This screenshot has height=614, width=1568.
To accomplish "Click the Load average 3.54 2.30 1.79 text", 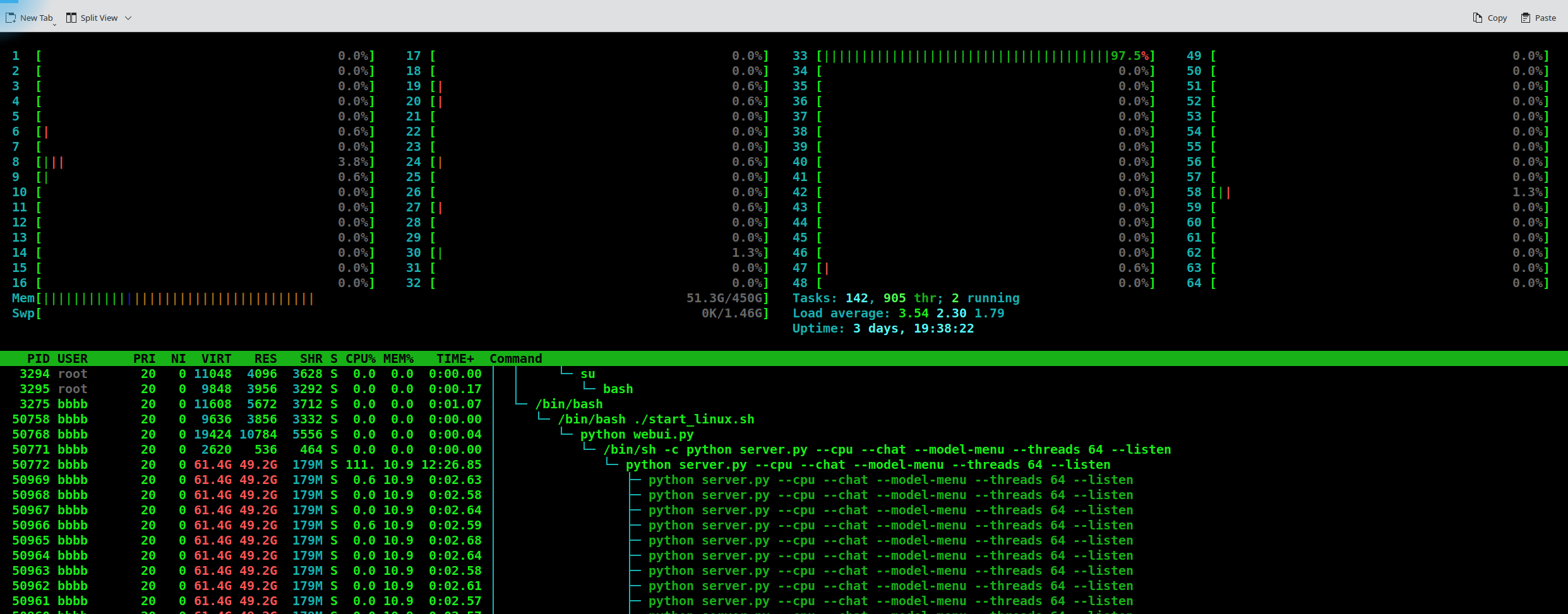I will tap(898, 313).
